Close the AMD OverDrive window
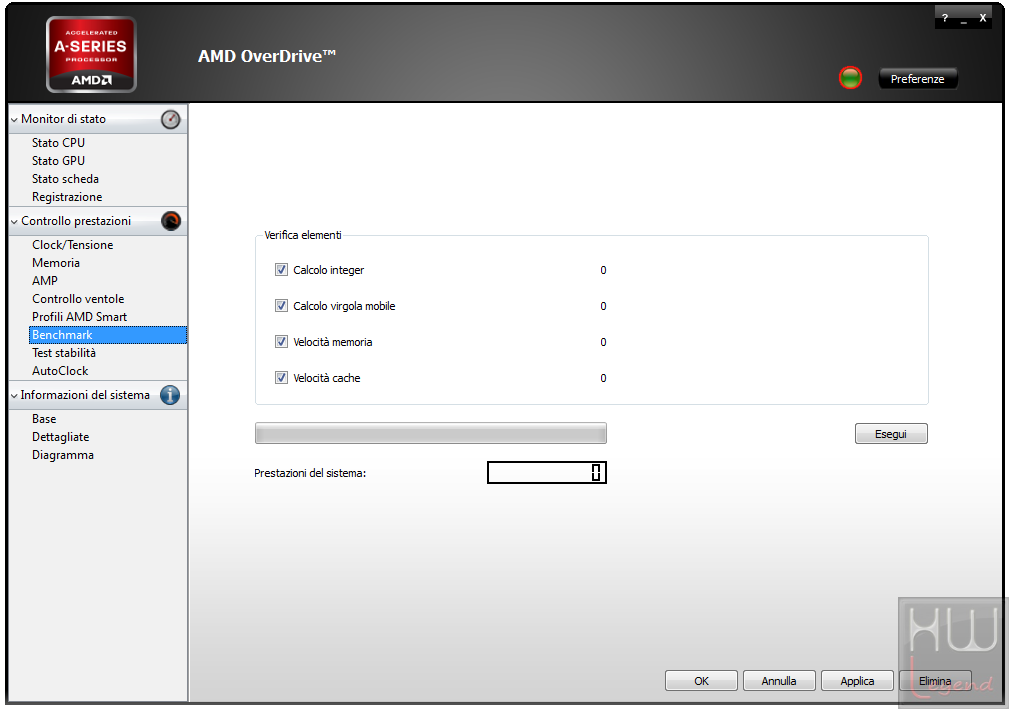1009x709 pixels. 983,18
